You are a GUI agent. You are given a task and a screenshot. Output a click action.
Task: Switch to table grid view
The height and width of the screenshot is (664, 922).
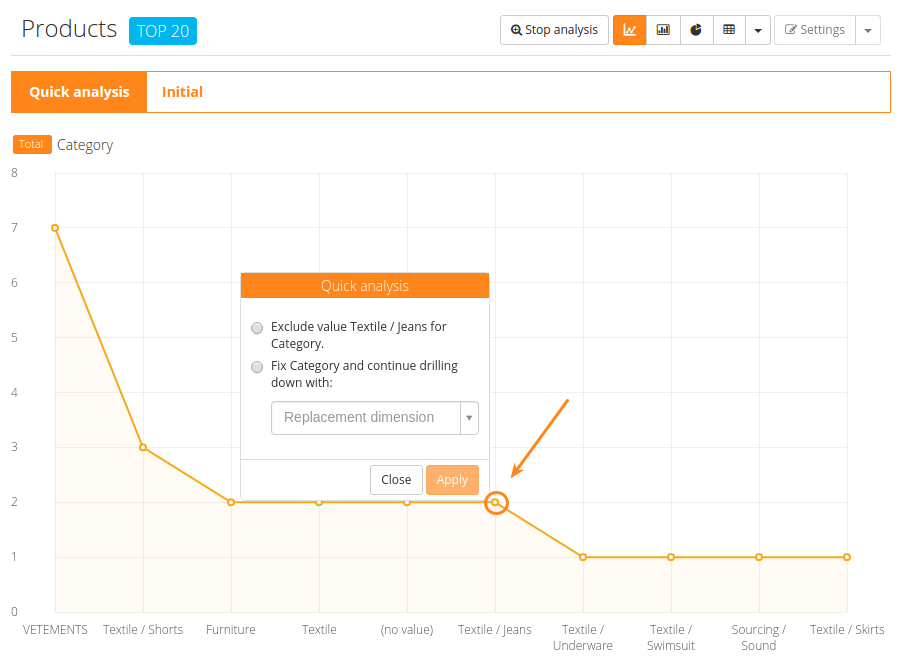729,30
